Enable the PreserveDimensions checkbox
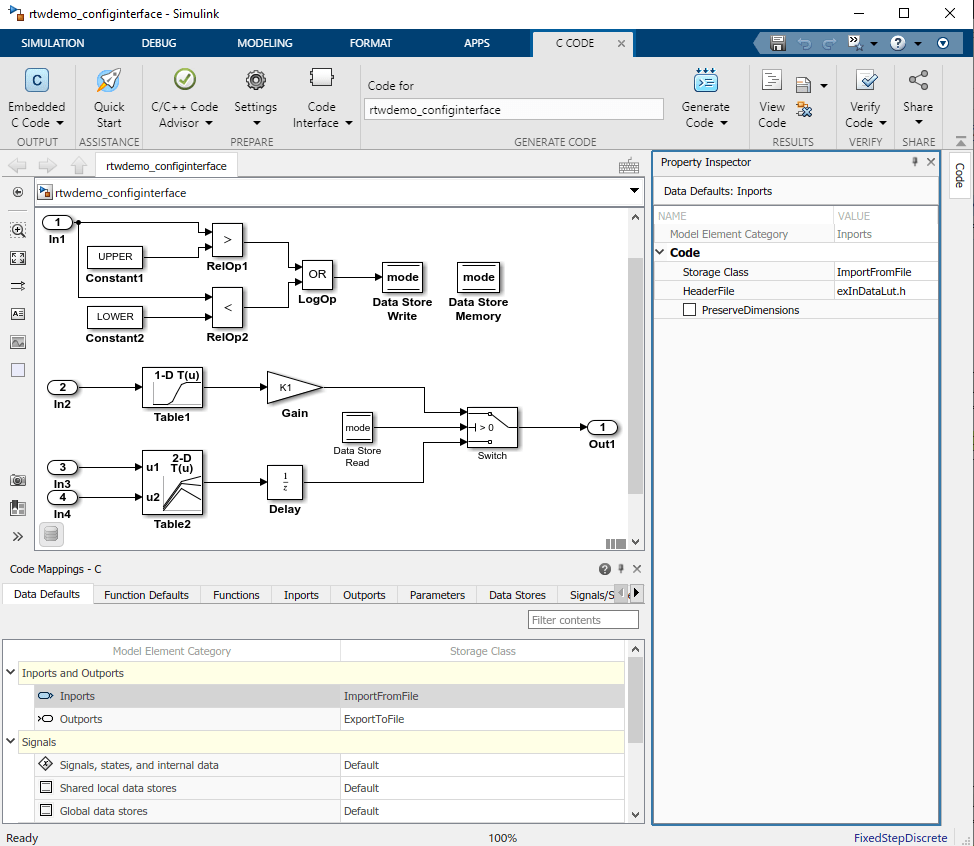The width and height of the screenshot is (974, 846). (689, 310)
